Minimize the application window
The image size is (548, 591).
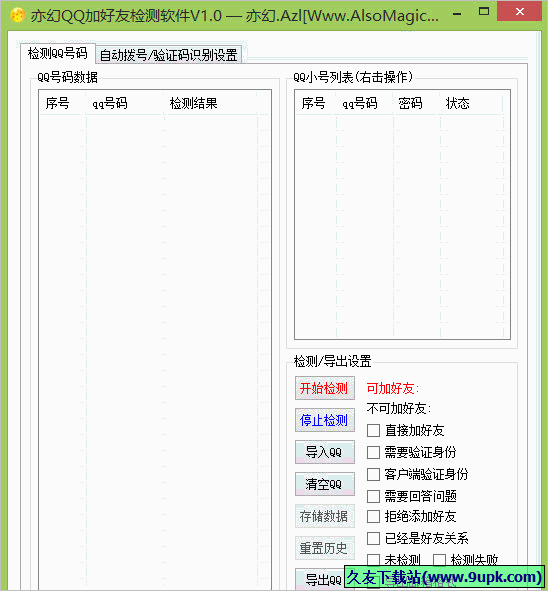click(457, 14)
